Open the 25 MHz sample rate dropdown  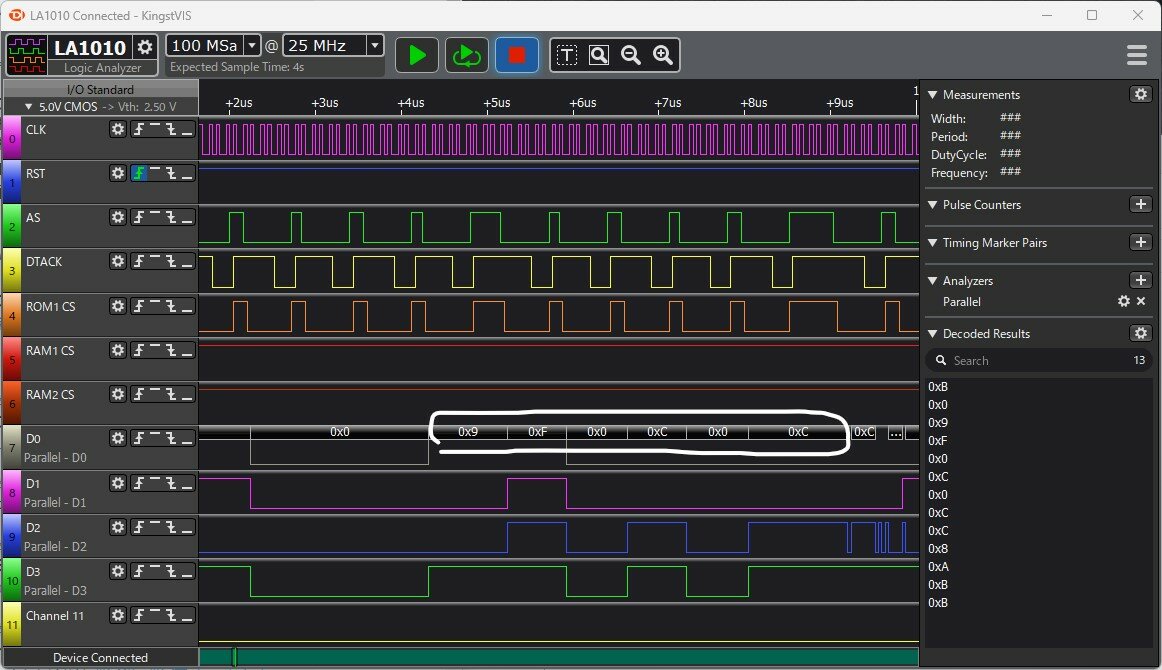[x=375, y=45]
